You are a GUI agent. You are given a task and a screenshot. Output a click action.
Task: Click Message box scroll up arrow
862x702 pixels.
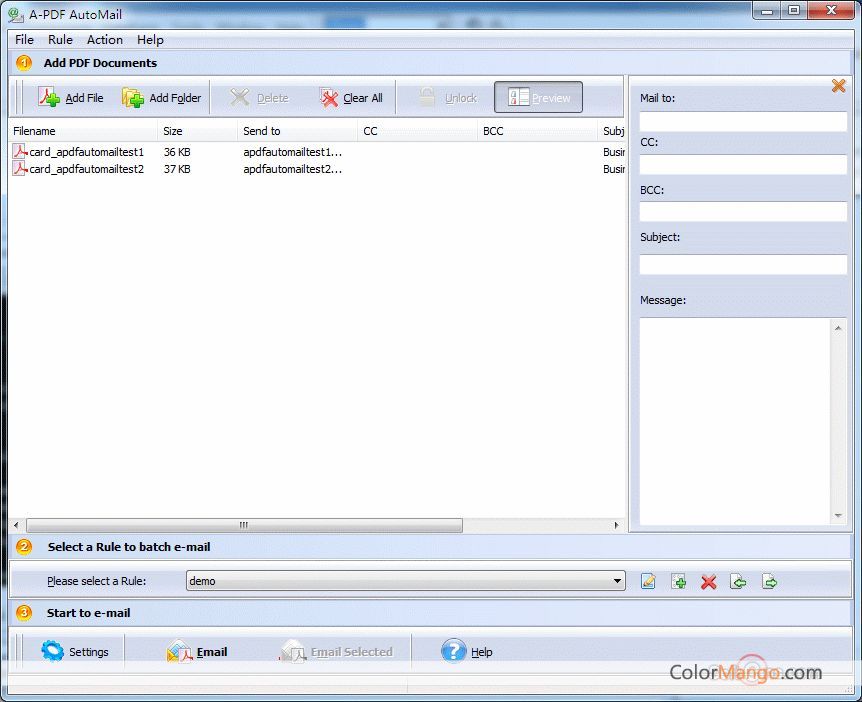838,328
